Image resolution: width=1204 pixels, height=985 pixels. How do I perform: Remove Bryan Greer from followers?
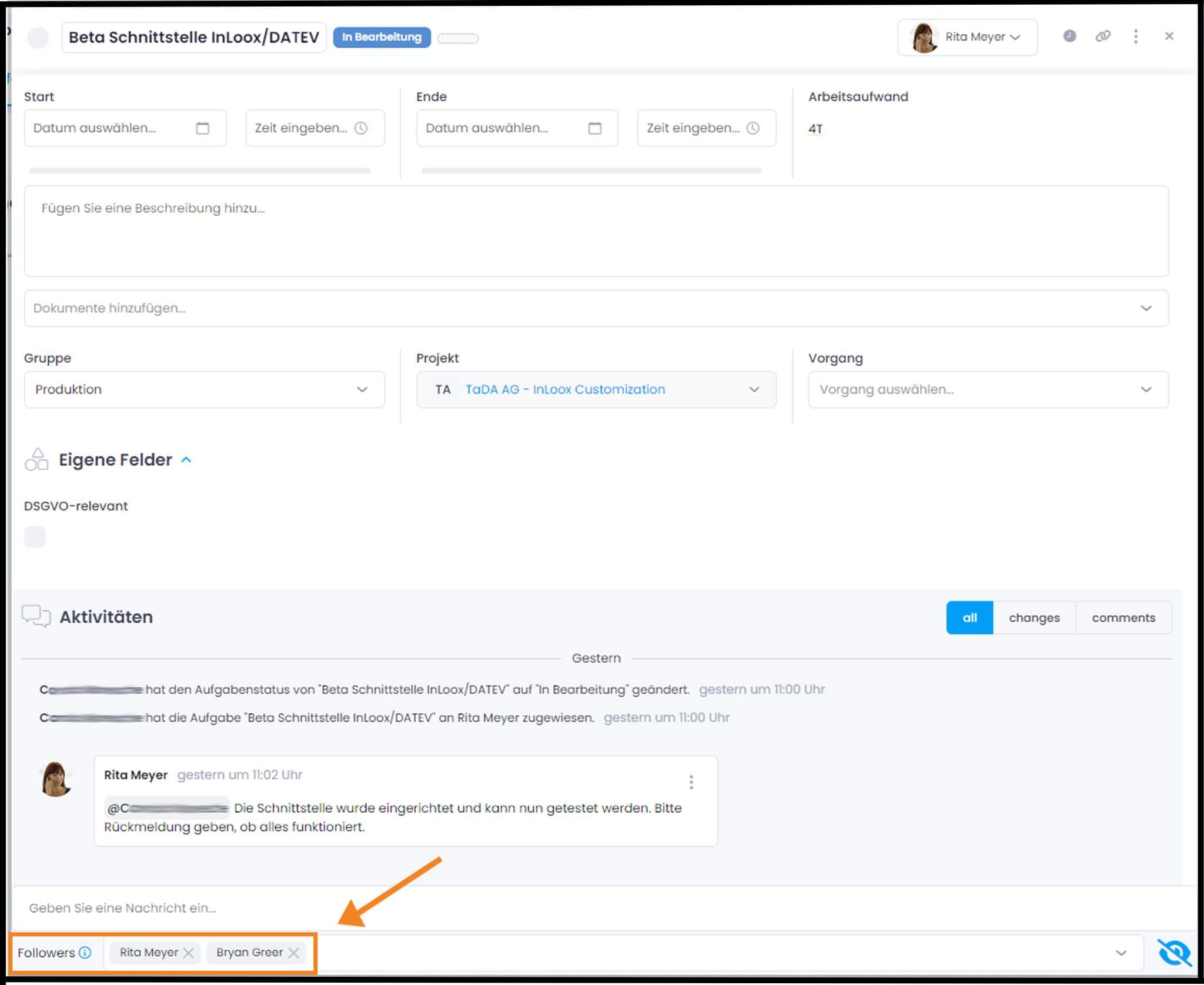(x=293, y=953)
